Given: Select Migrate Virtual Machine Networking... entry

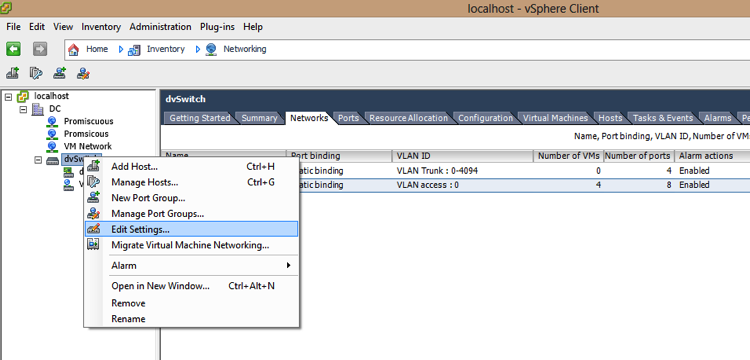Looking at the screenshot, I should (191, 245).
